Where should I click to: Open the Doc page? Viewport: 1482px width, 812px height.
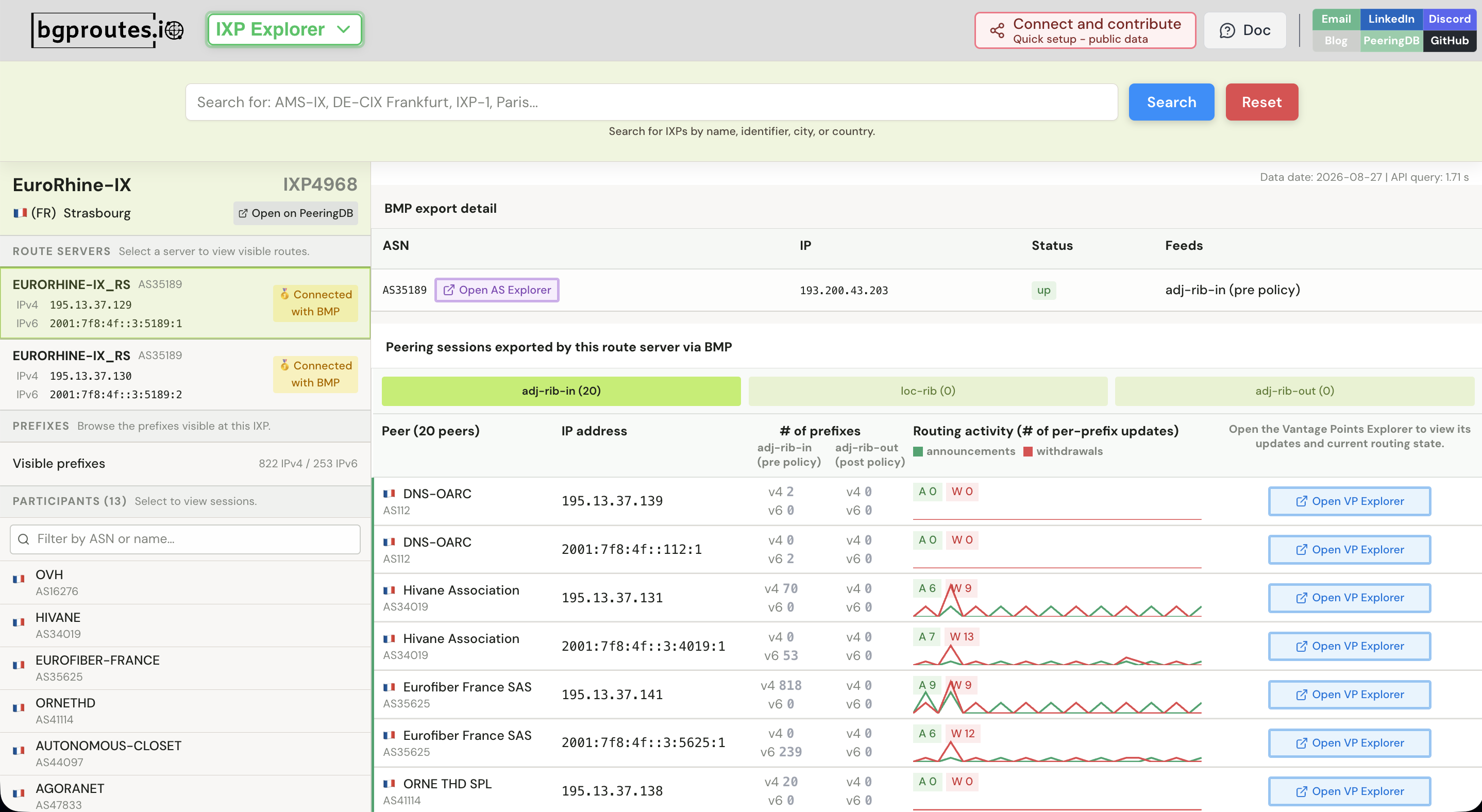1245,30
